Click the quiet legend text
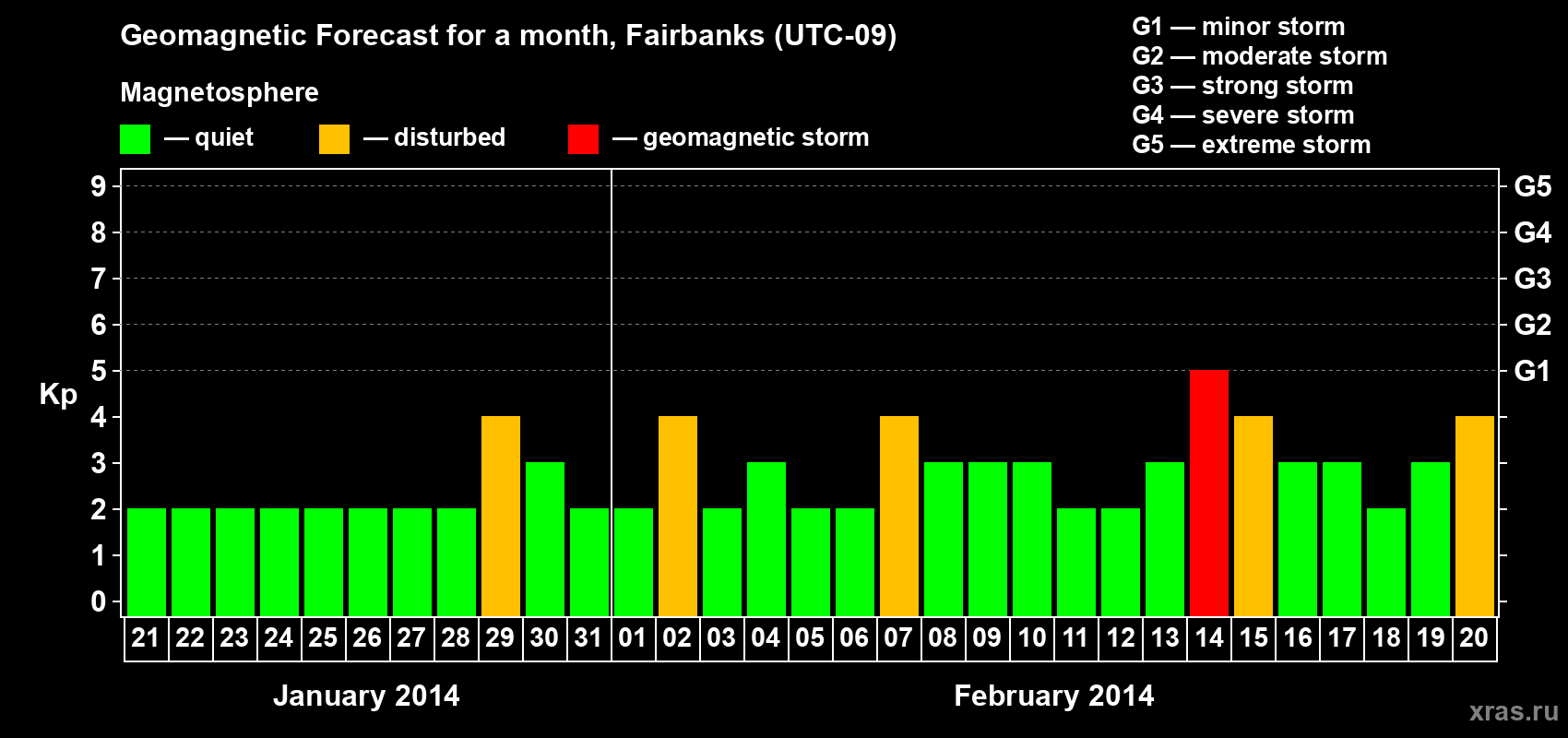This screenshot has height=738, width=1568. 224,137
